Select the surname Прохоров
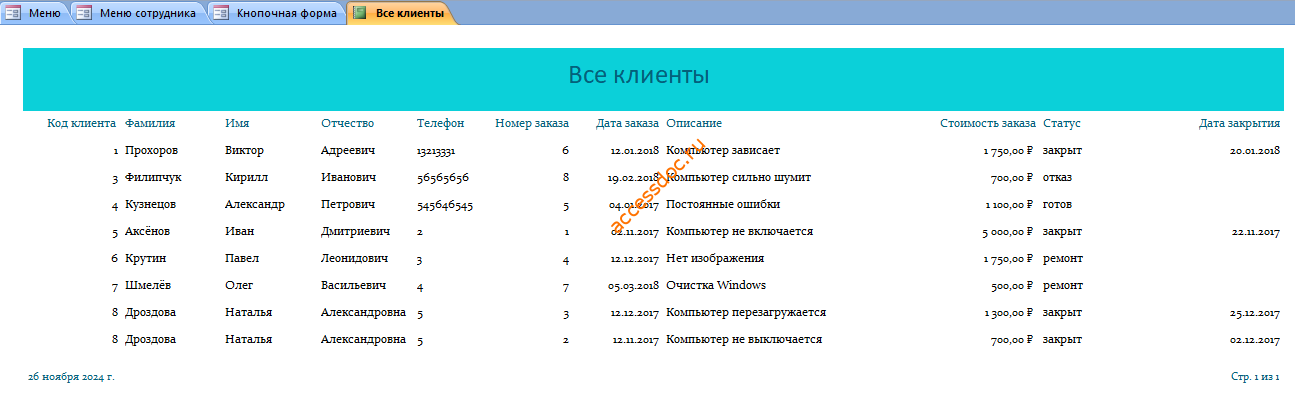This screenshot has height=411, width=1295. [152, 150]
